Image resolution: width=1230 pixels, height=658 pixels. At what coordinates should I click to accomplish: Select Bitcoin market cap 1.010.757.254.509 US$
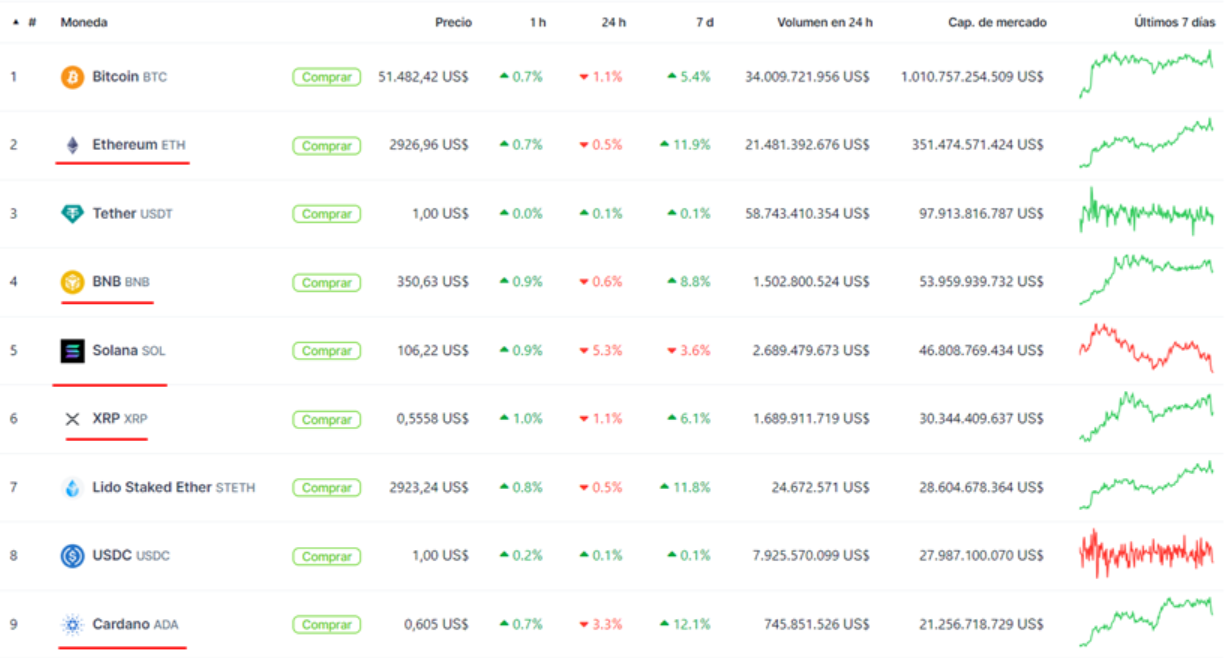click(972, 77)
